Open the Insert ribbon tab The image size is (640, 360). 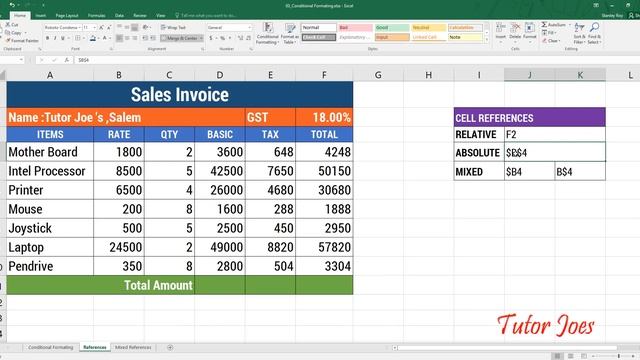click(x=40, y=16)
